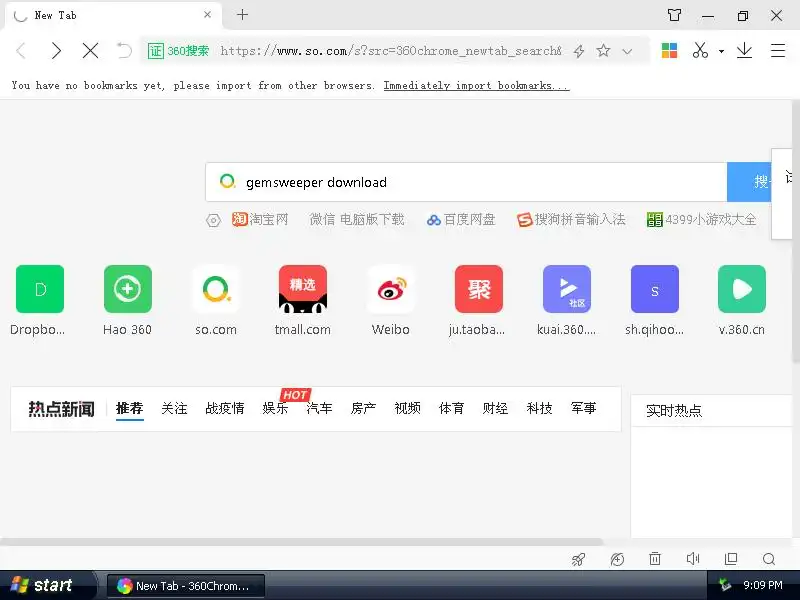This screenshot has height=600, width=800.
Task: Click the lightning speed mode icon
Action: [579, 51]
